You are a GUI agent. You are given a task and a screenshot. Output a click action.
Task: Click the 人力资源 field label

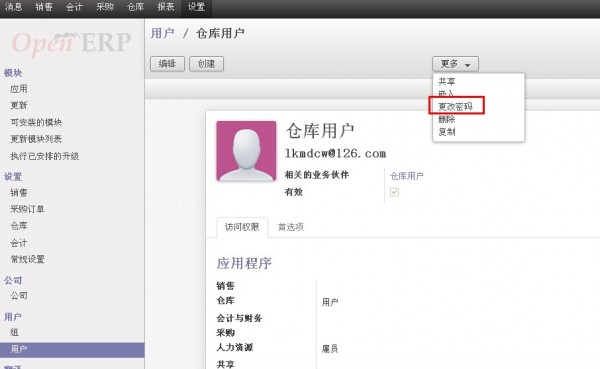(235, 347)
